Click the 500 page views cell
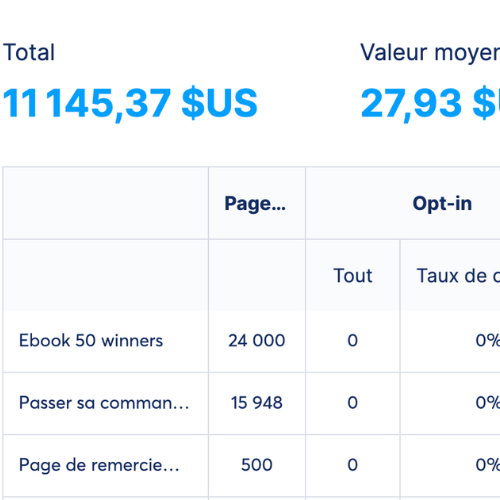Screen dimensions: 500x500 (x=257, y=465)
